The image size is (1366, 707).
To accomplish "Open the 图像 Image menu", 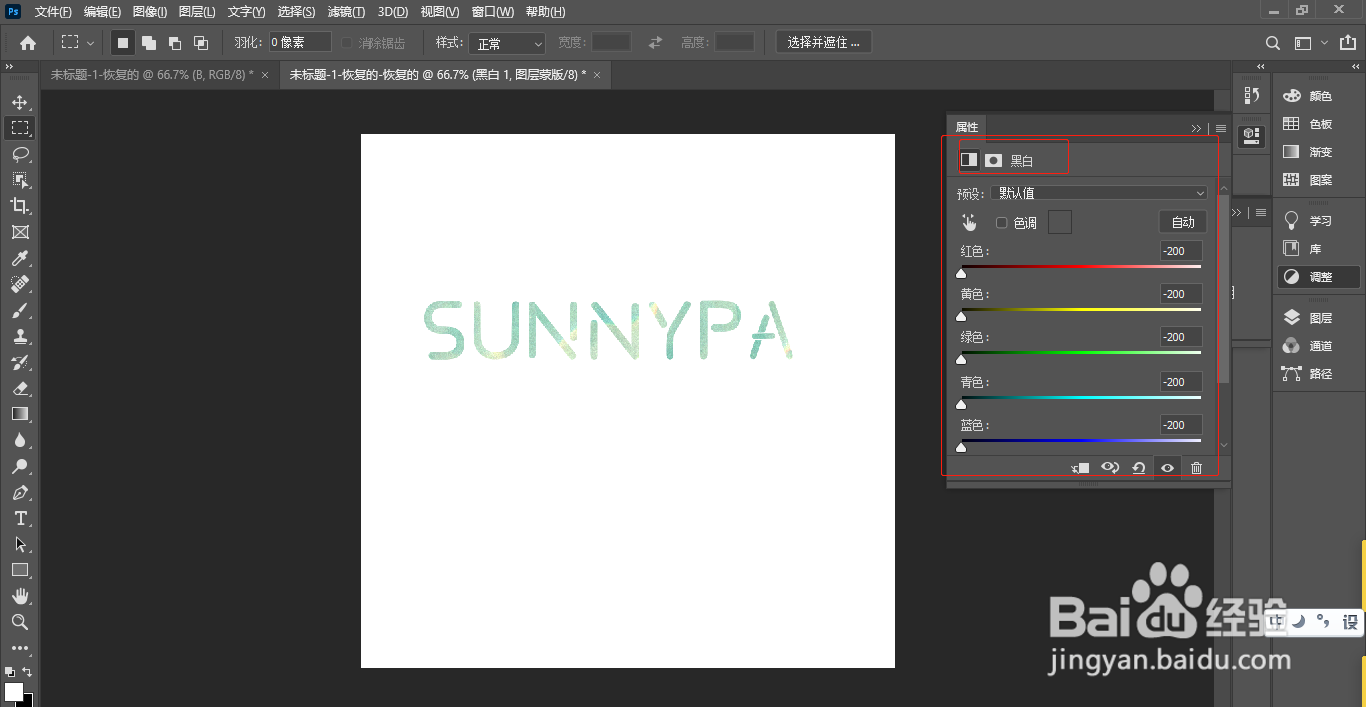I will pos(150,12).
